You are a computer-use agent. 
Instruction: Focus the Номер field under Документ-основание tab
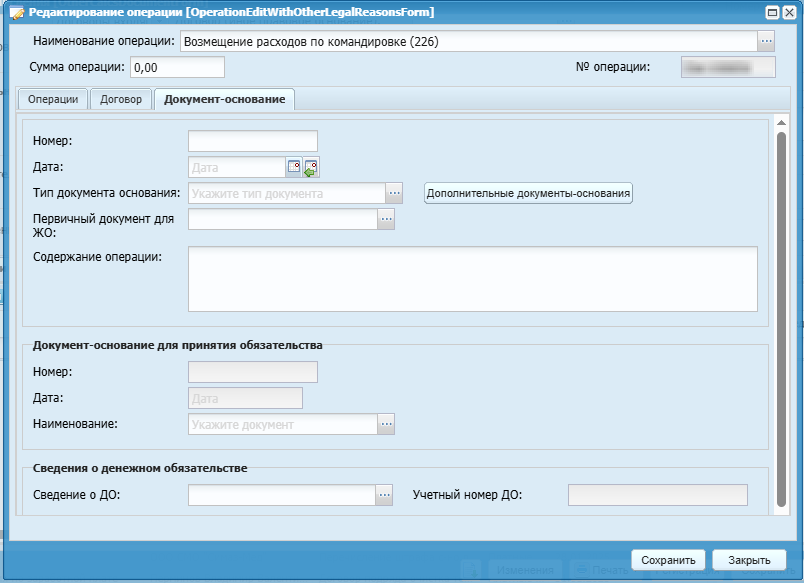point(252,141)
